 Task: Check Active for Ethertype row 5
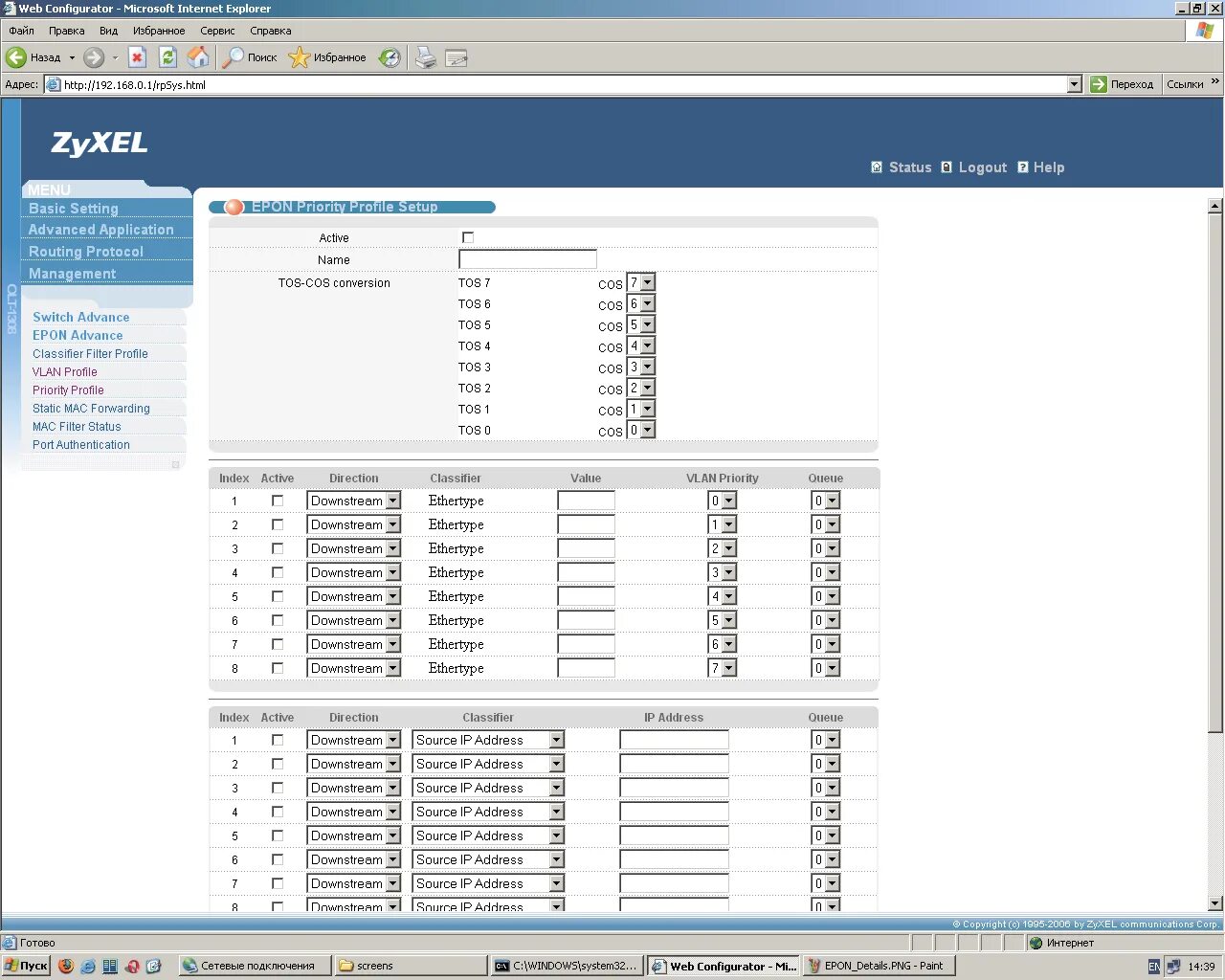[278, 596]
